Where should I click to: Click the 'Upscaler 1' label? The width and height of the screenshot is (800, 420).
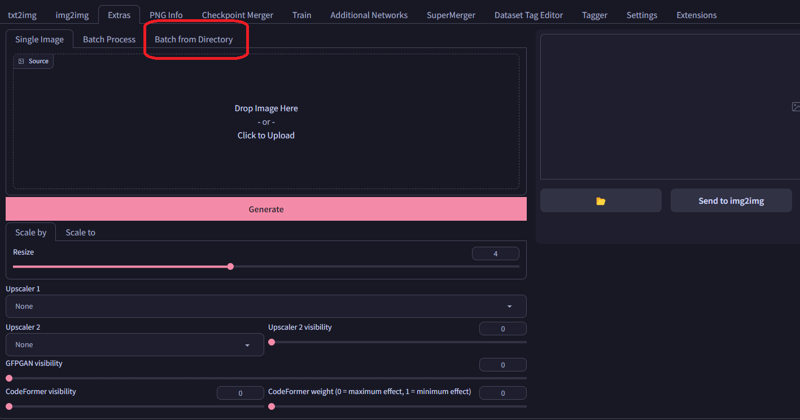(x=22, y=289)
